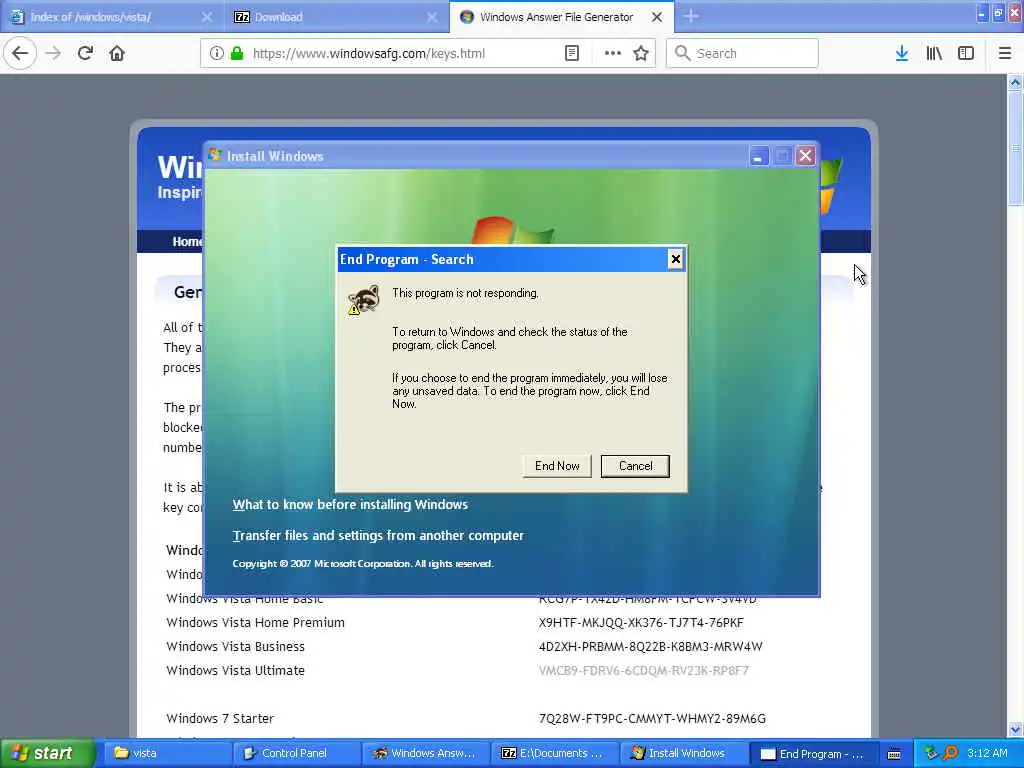Viewport: 1024px width, 768px height.
Task: Click the green padlock security icon
Action: click(x=237, y=53)
